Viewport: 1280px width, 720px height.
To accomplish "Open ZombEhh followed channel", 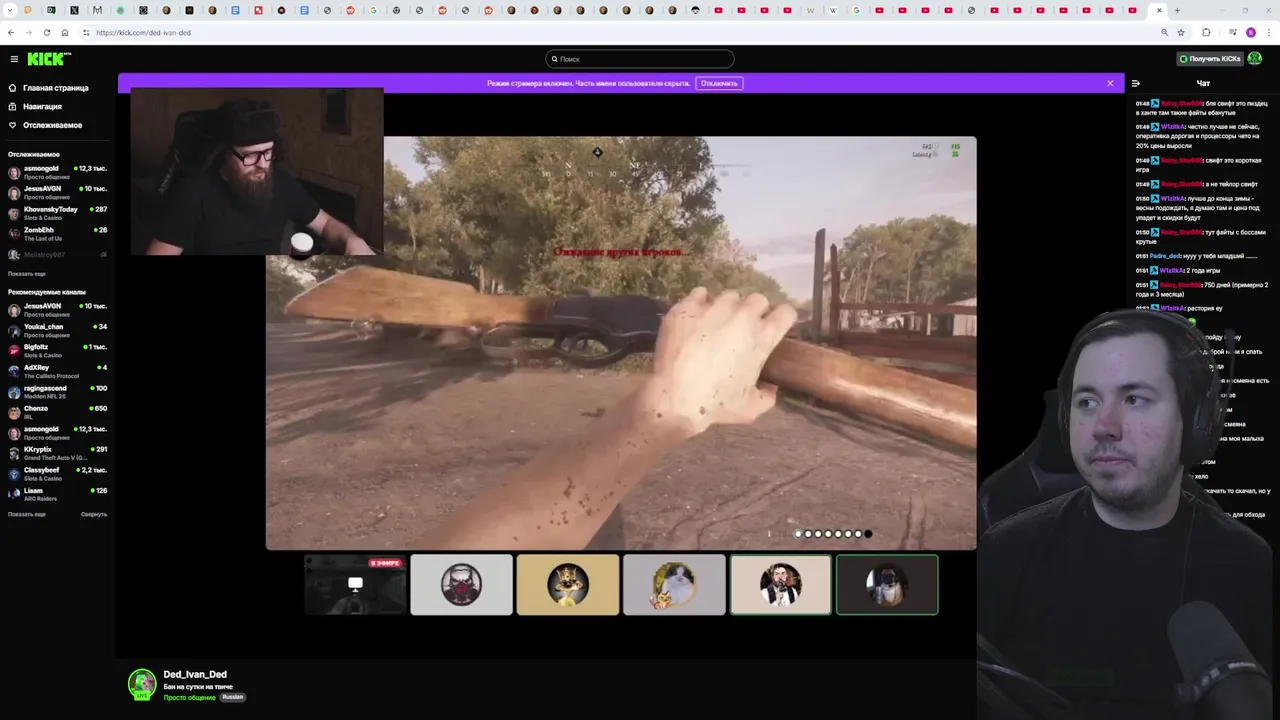I will pyautogui.click(x=58, y=233).
